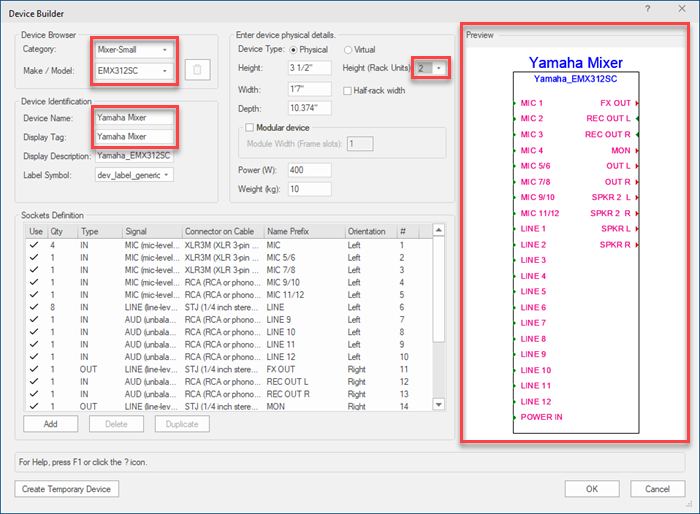Image resolution: width=700 pixels, height=514 pixels.
Task: Click Qty value 8 in LINE row
Action: coord(53,307)
